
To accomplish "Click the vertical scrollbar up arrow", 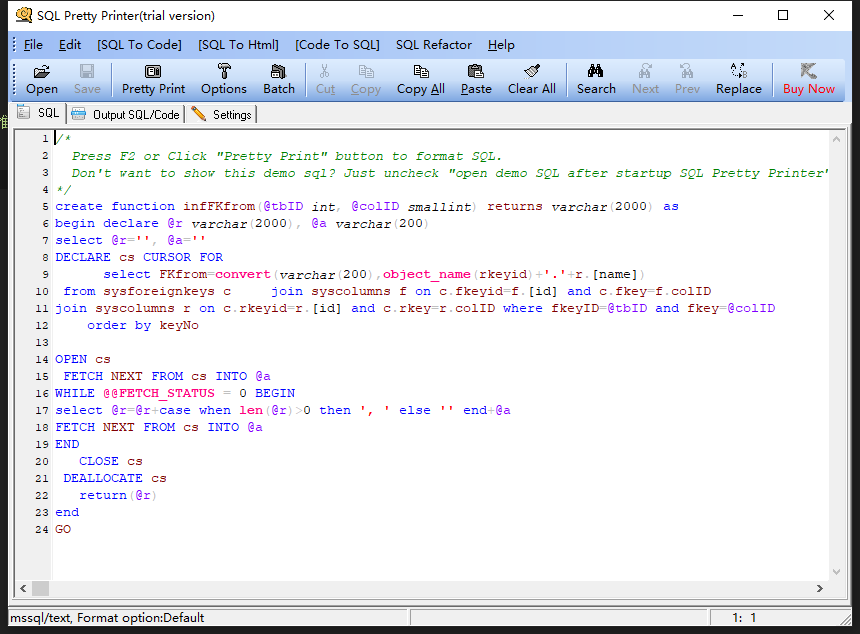I will [836, 139].
